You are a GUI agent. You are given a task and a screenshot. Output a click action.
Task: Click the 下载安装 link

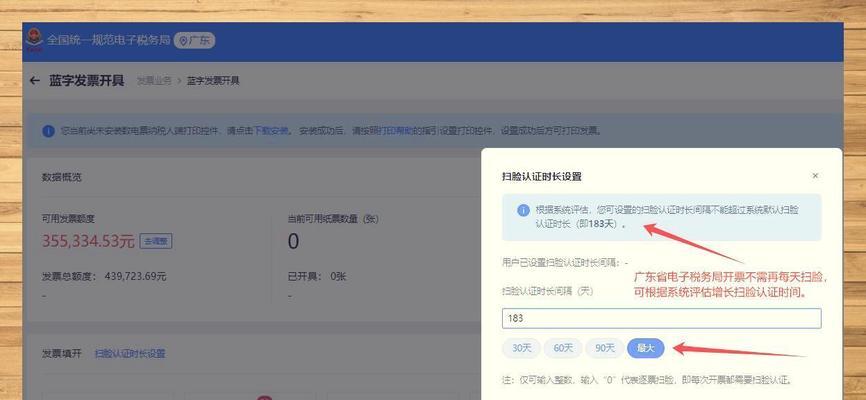coord(271,131)
